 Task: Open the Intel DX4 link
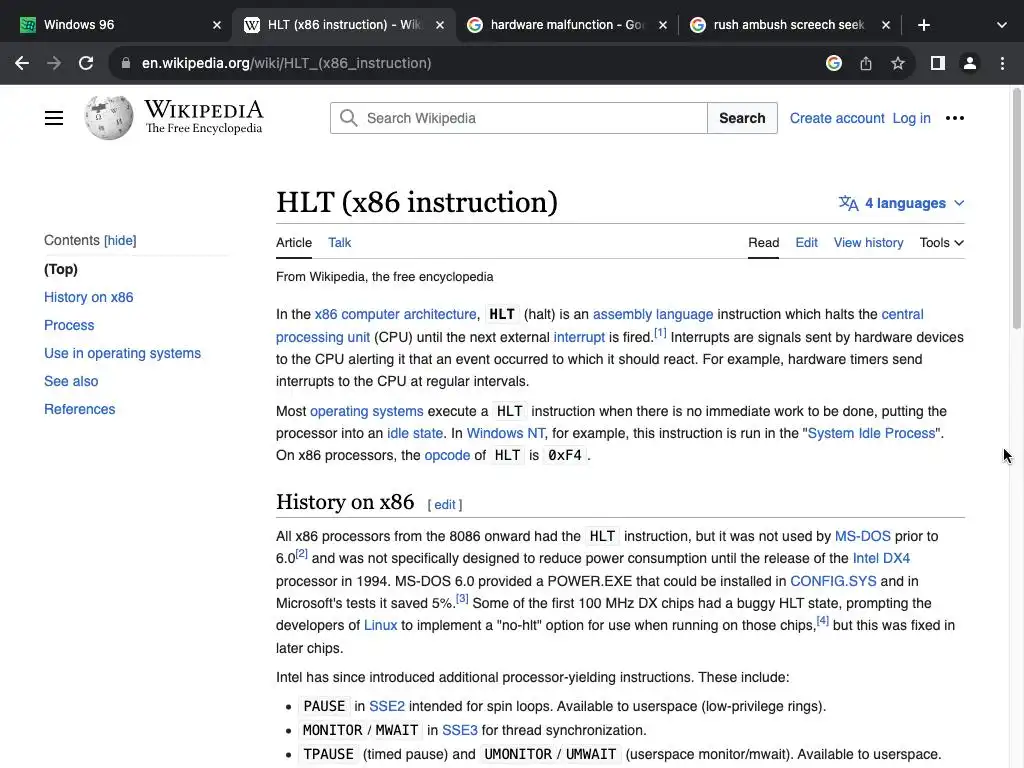[x=881, y=558]
